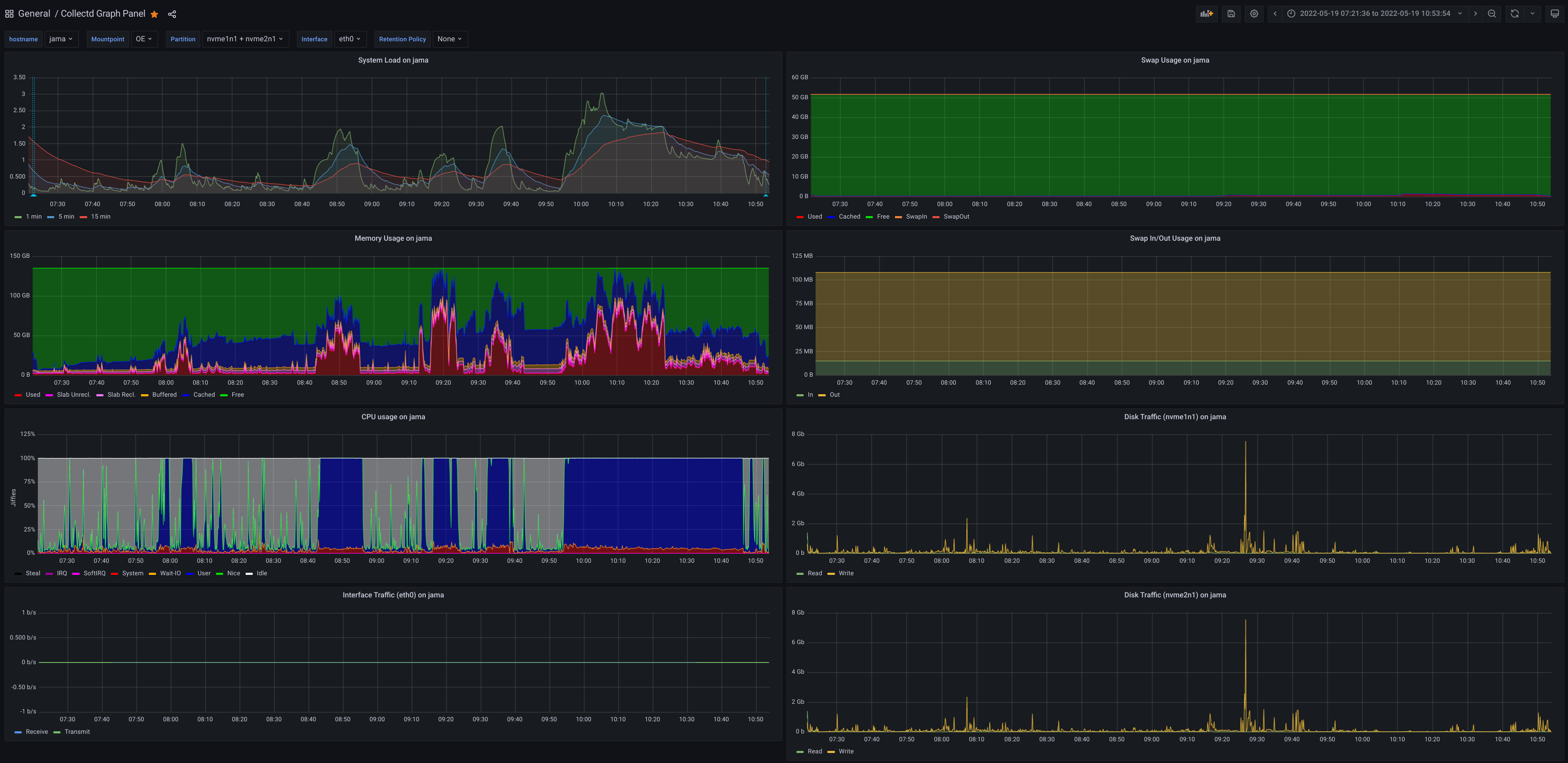The image size is (1568, 763).
Task: Click Used color swatch in Memory legend
Action: (18, 395)
